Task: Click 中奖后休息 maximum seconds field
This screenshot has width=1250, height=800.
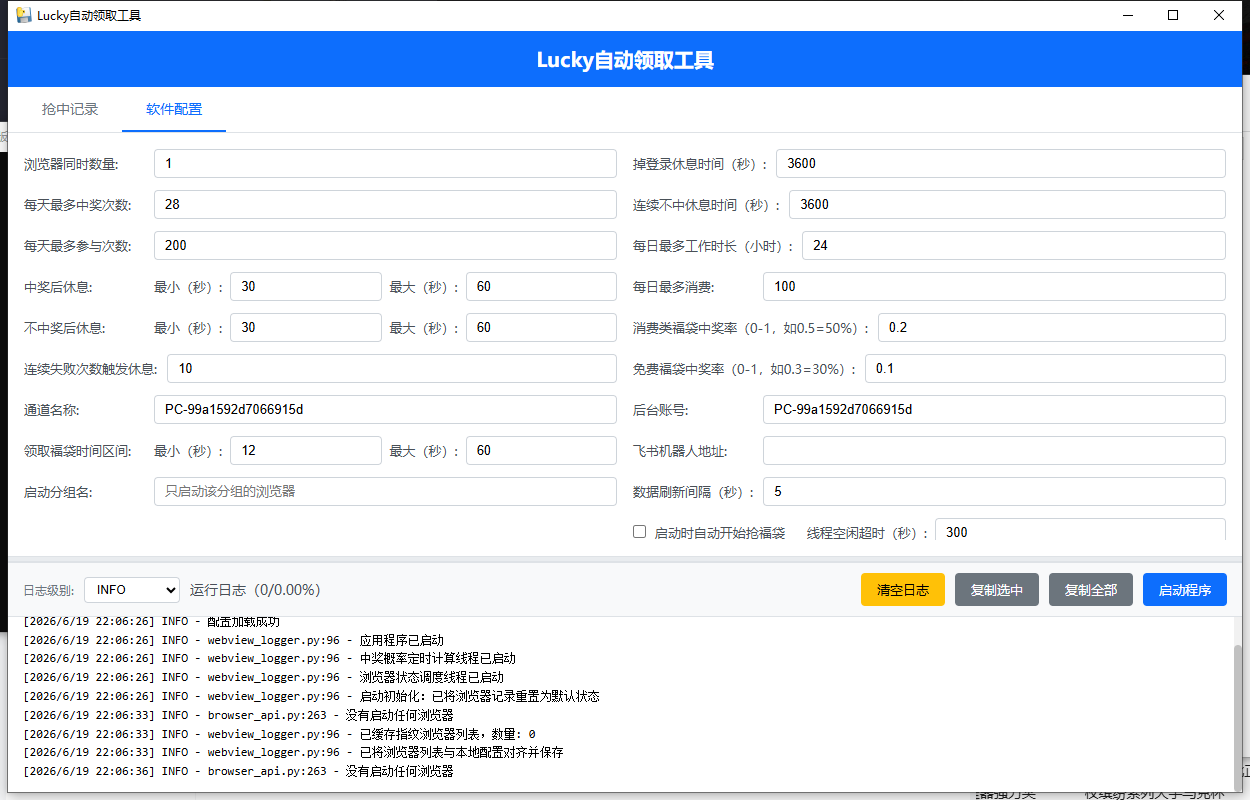Action: click(x=541, y=287)
